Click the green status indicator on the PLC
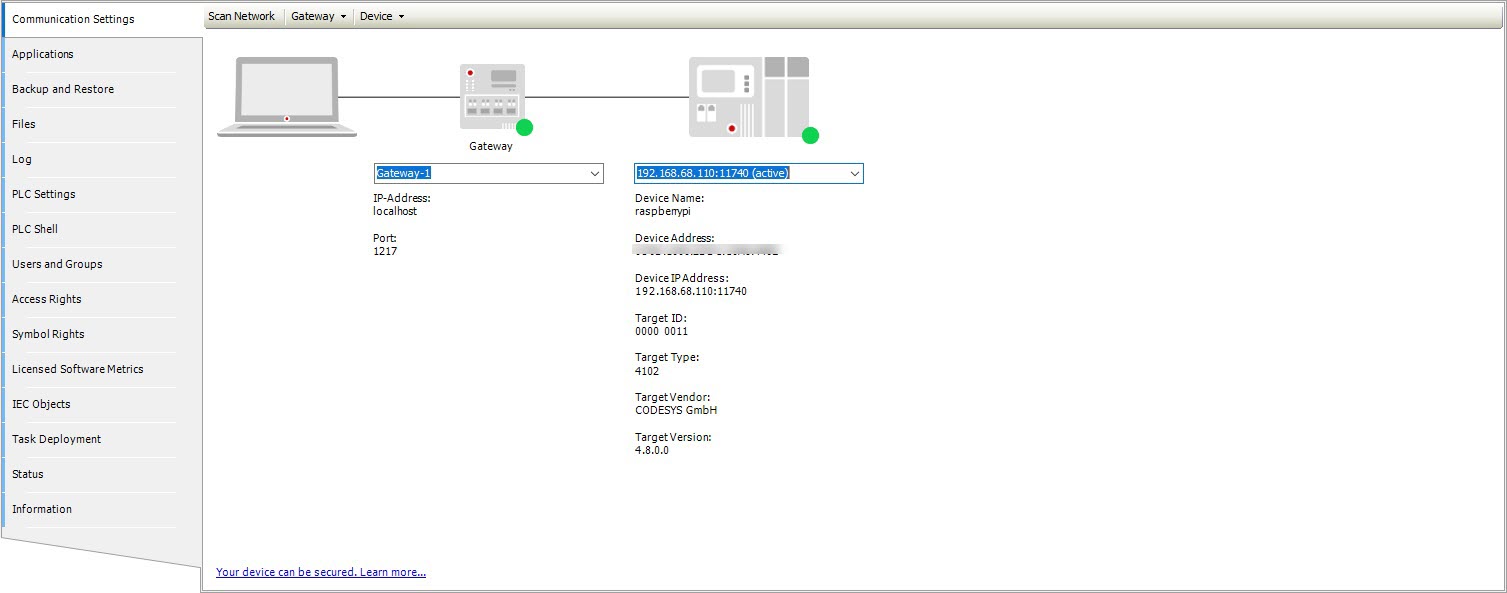The image size is (1507, 593). click(810, 134)
